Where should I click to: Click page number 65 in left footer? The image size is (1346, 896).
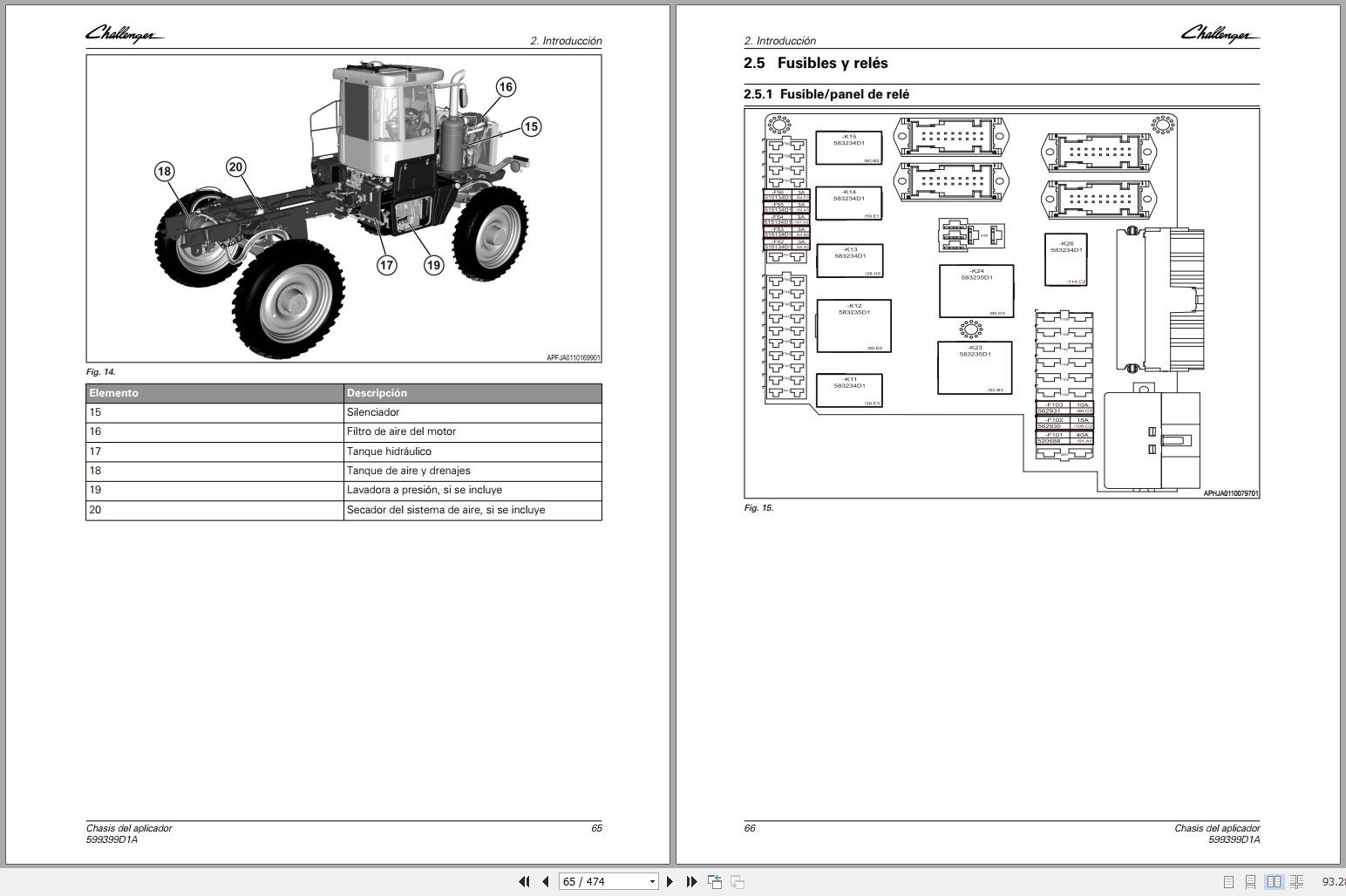click(596, 828)
